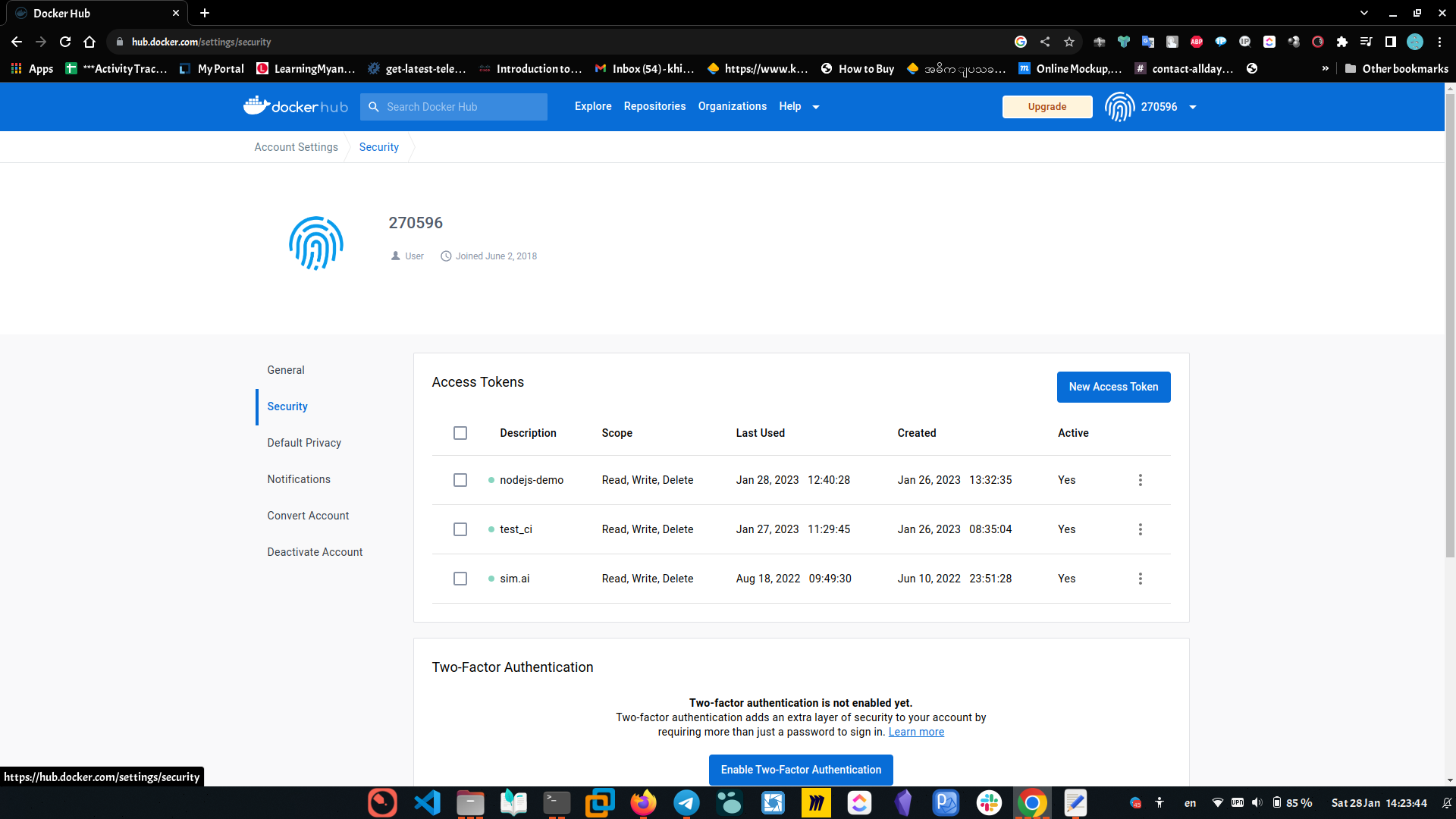Go to General settings tab
1456x819 pixels.
tap(286, 370)
